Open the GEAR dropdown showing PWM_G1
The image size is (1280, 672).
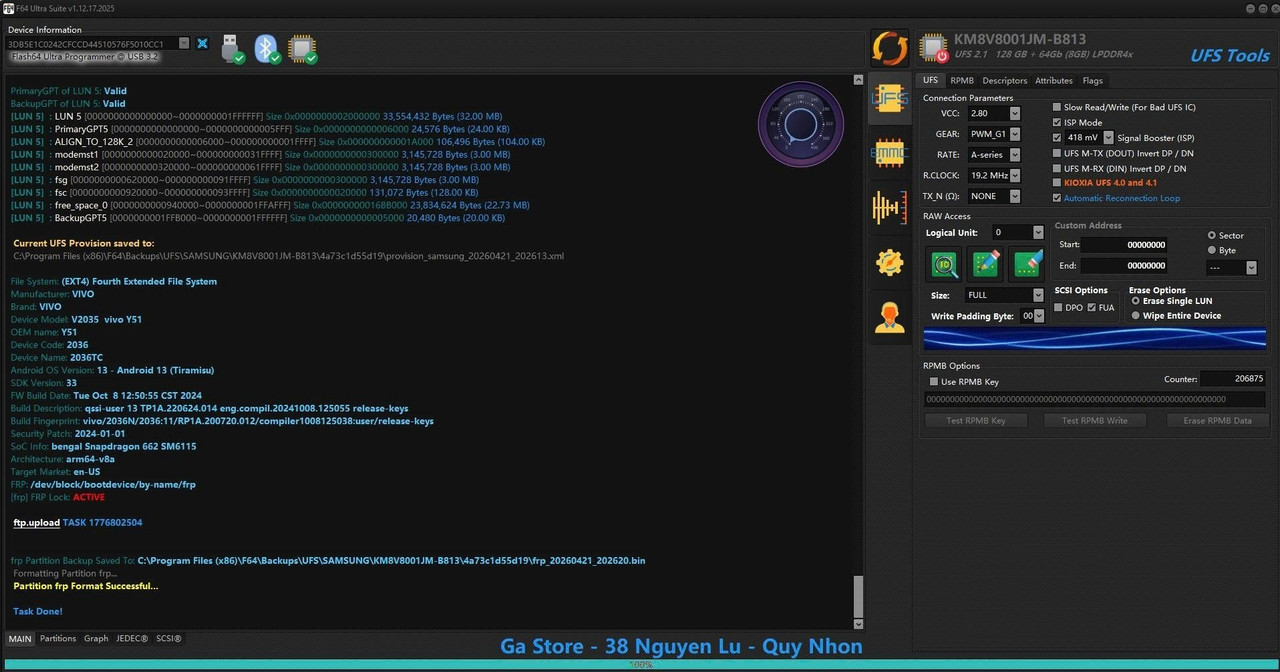[x=1014, y=134]
